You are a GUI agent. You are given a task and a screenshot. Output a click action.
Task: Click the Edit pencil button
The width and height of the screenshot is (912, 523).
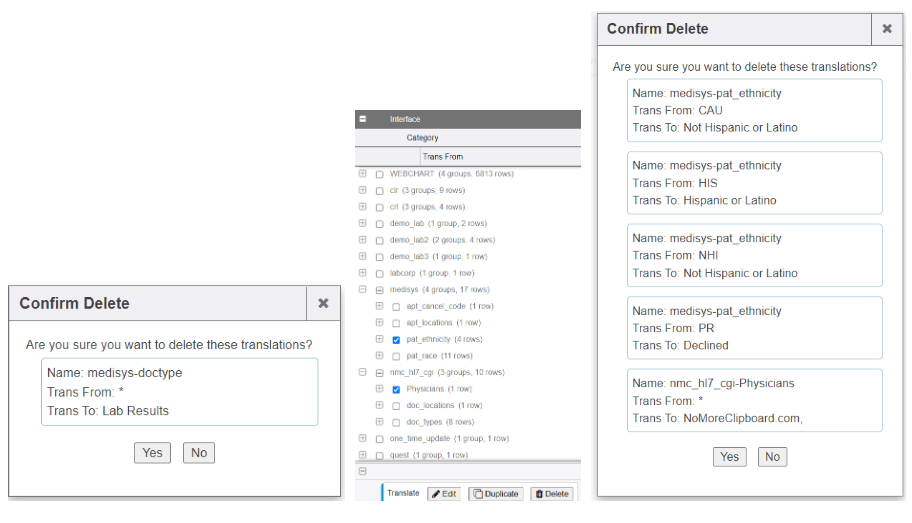point(444,493)
